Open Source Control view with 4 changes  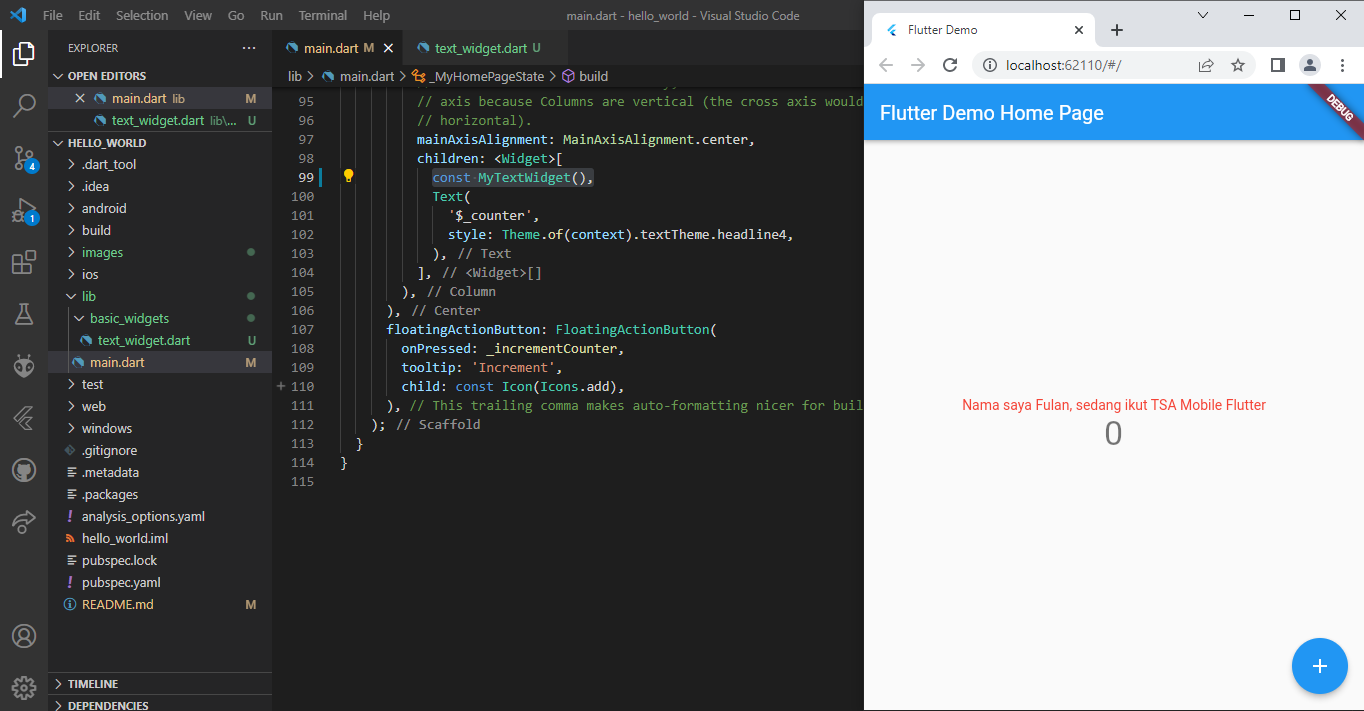tap(24, 158)
